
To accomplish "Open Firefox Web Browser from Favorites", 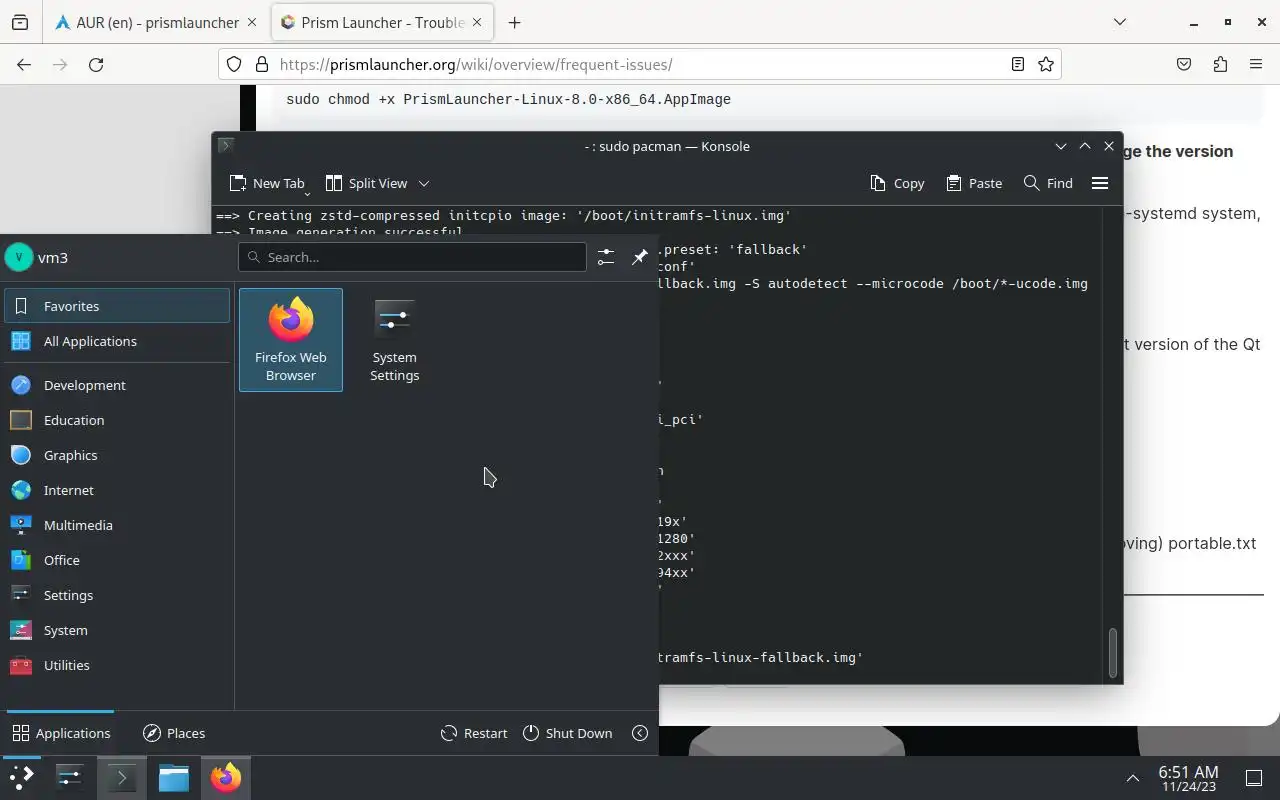I will tap(291, 340).
